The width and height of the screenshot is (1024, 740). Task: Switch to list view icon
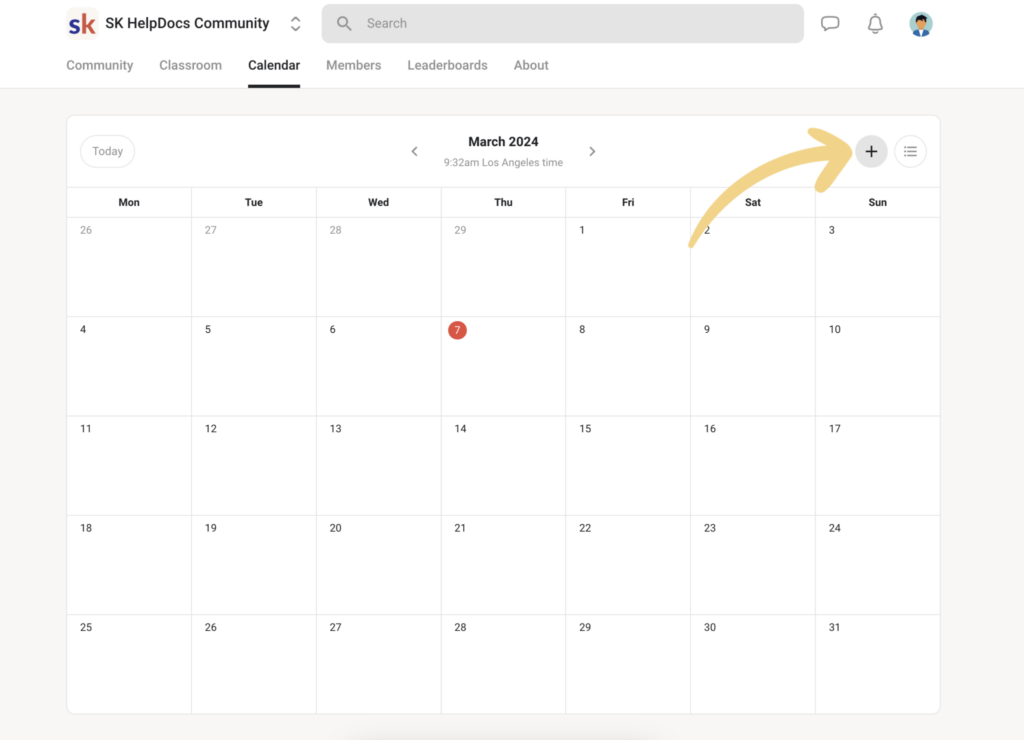(x=910, y=151)
